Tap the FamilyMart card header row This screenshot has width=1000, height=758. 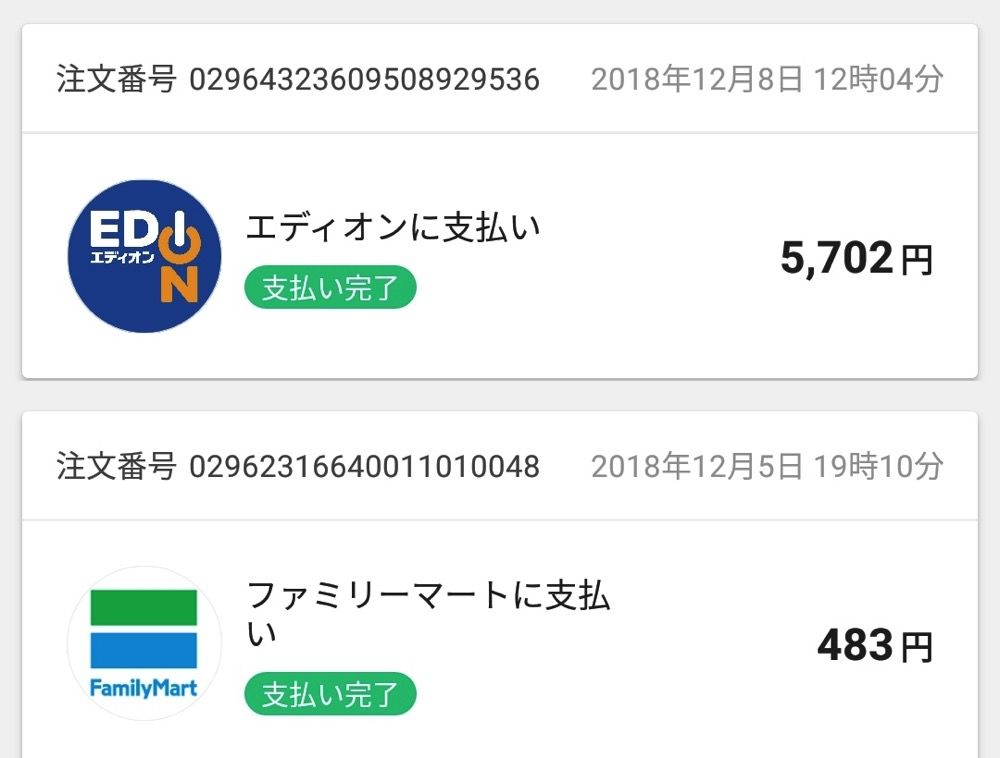point(500,466)
